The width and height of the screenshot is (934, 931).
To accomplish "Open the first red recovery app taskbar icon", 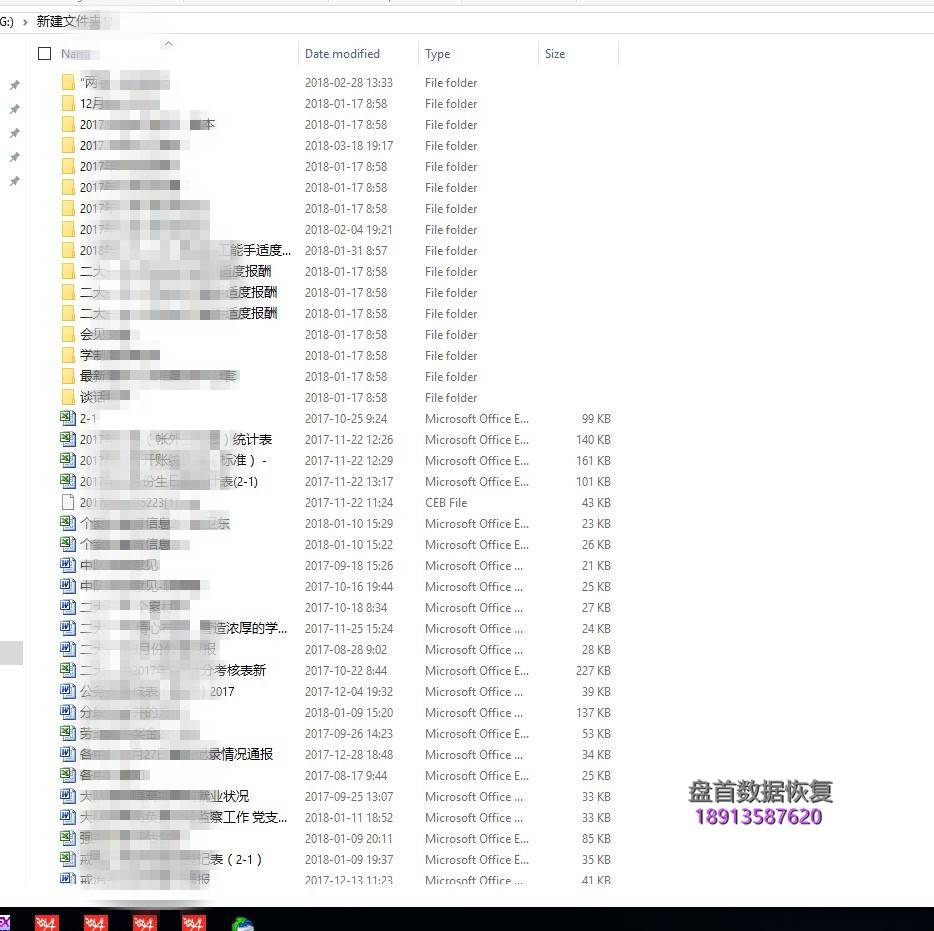I will (x=45, y=924).
